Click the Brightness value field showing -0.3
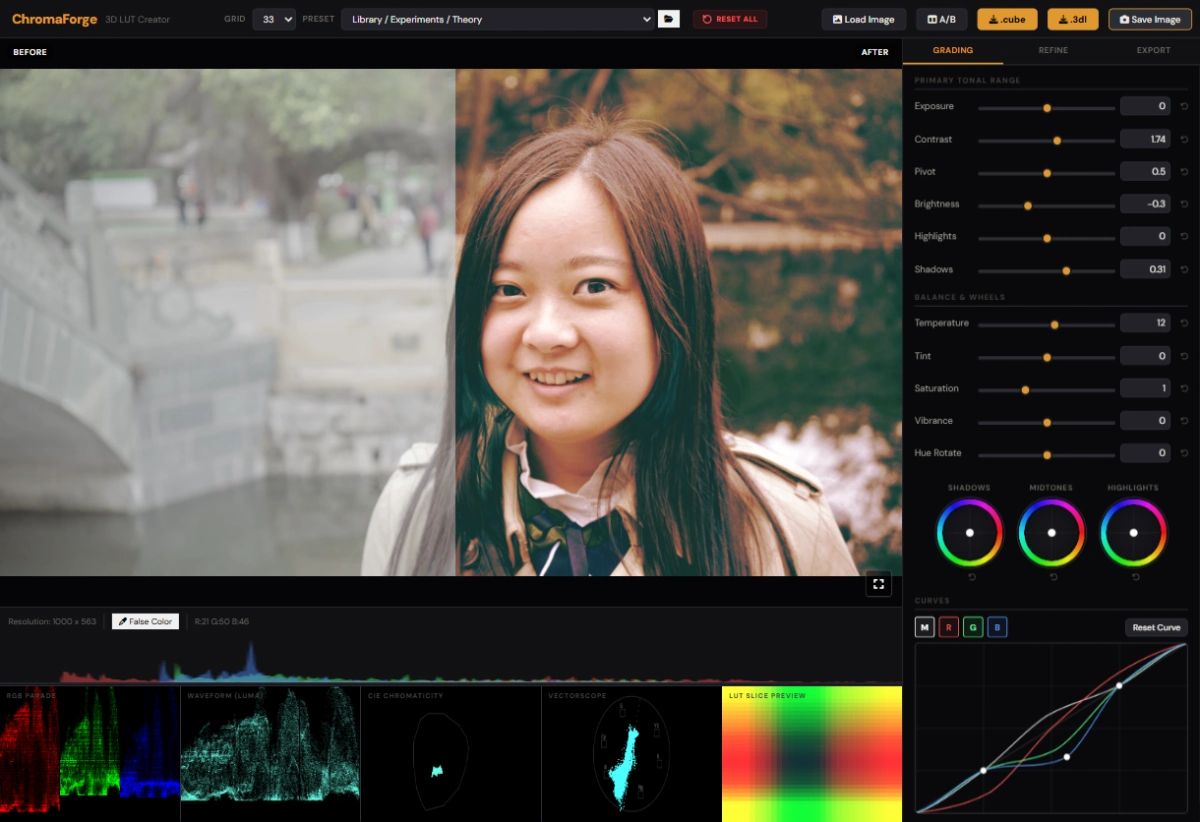The width and height of the screenshot is (1200, 822). pos(1145,204)
